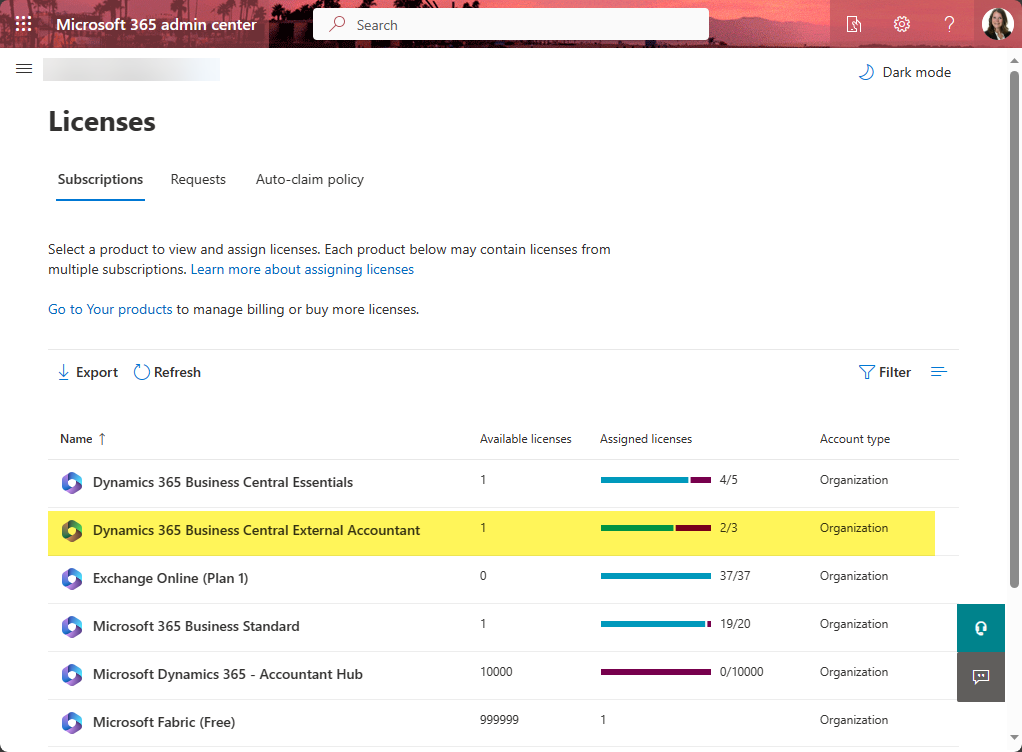Click the Exchange Online (Plan 1) product icon
The image size is (1022, 752).
pyautogui.click(x=72, y=579)
